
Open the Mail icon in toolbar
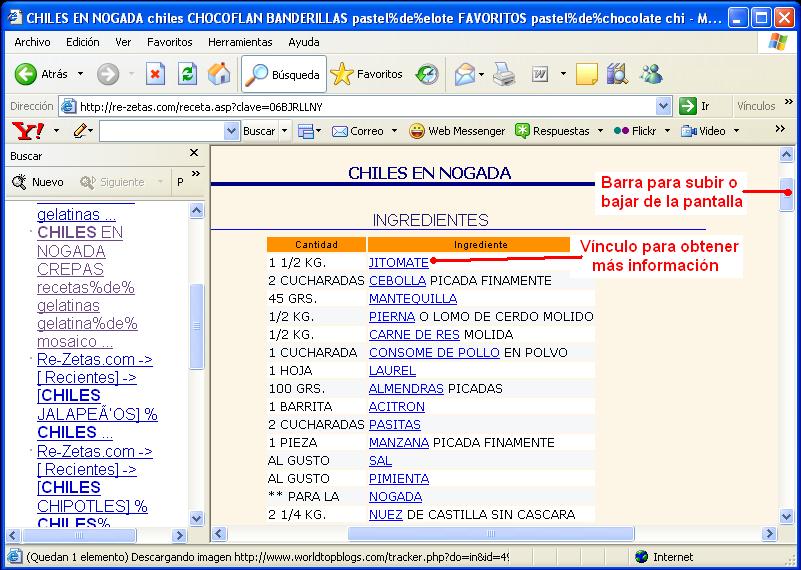pos(464,74)
